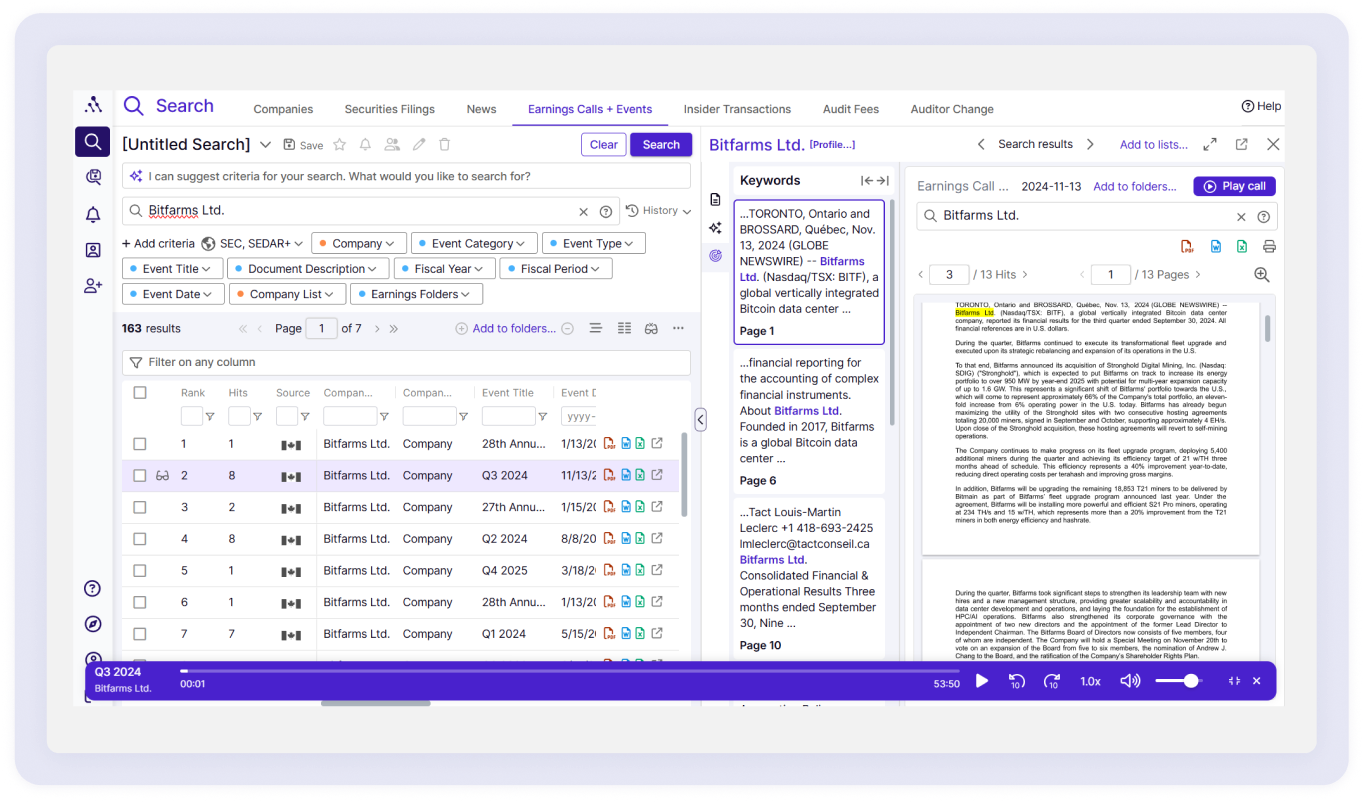Open the Document Description dropdown

(308, 269)
